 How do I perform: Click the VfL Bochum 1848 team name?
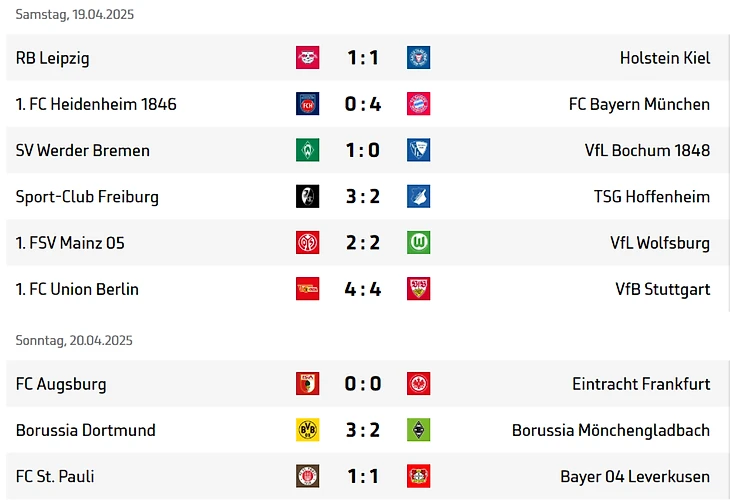647,150
